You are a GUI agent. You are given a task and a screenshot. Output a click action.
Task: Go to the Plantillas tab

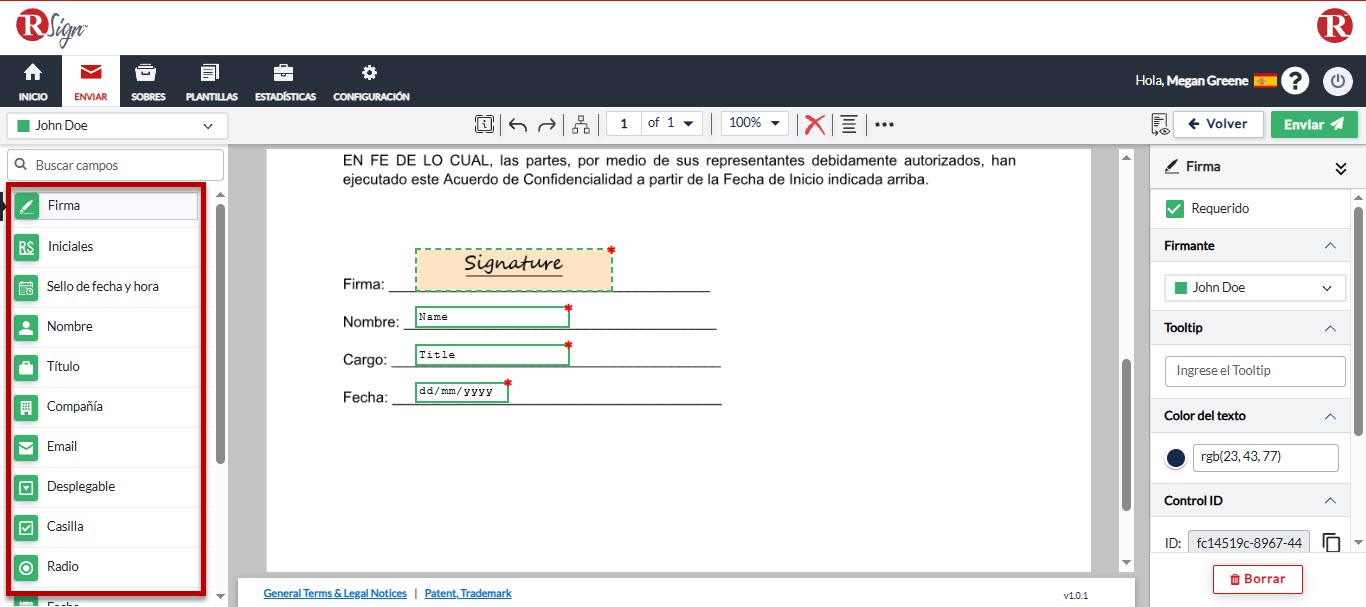coord(211,81)
